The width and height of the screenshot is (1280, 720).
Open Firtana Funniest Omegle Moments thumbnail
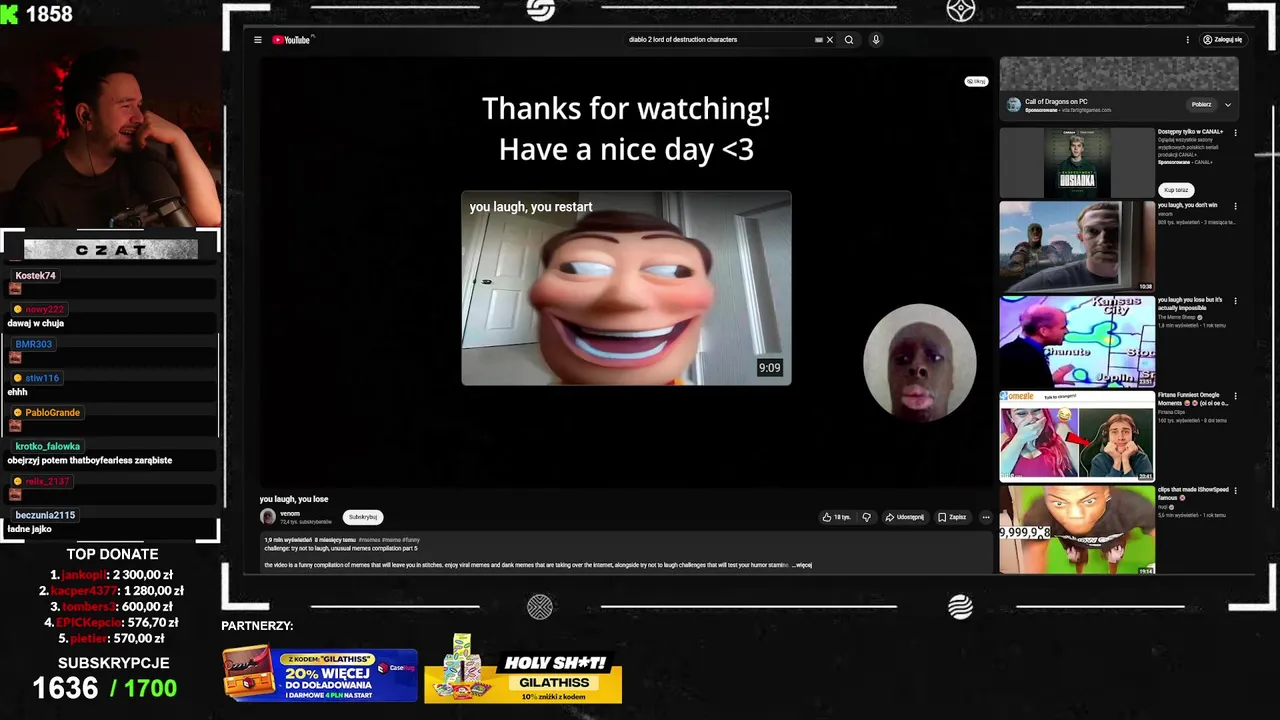[1077, 436]
